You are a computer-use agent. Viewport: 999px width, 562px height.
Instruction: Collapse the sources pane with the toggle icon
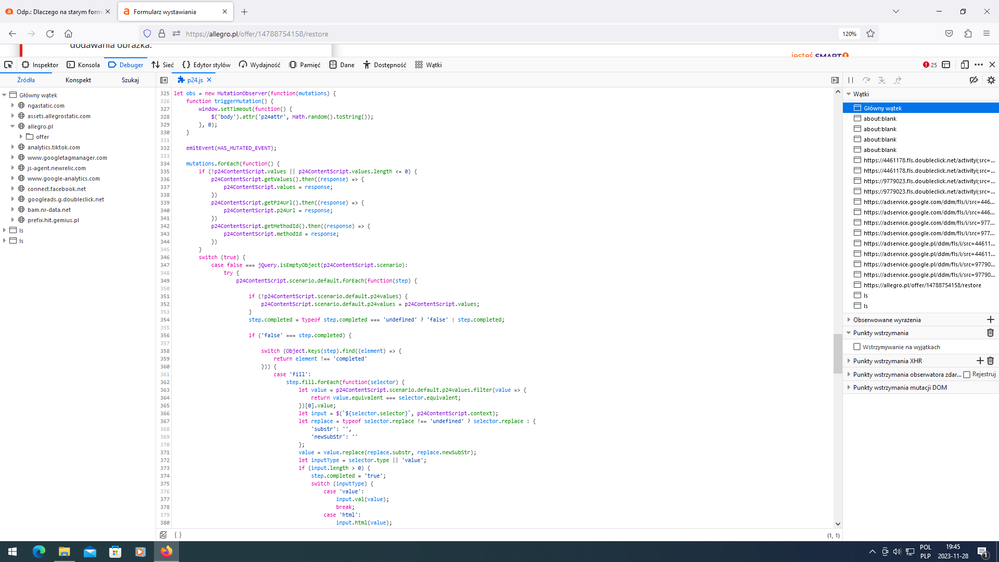pos(164,80)
